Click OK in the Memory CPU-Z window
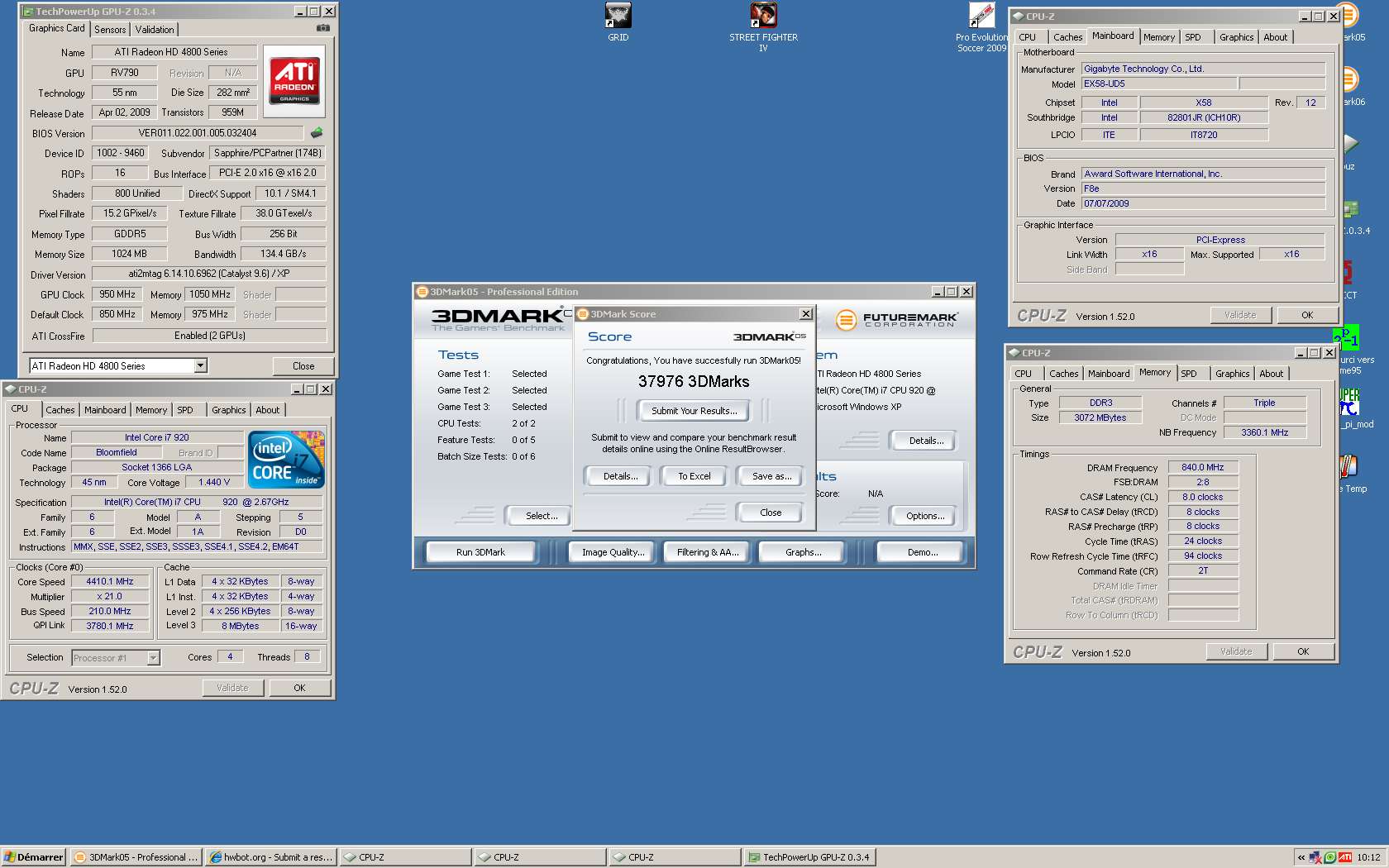Screen dimensions: 1389x868 point(1302,651)
